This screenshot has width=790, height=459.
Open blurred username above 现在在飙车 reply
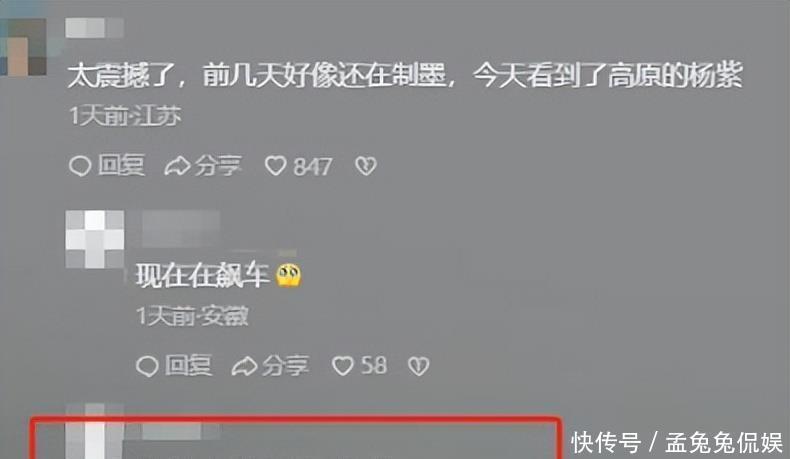click(181, 229)
